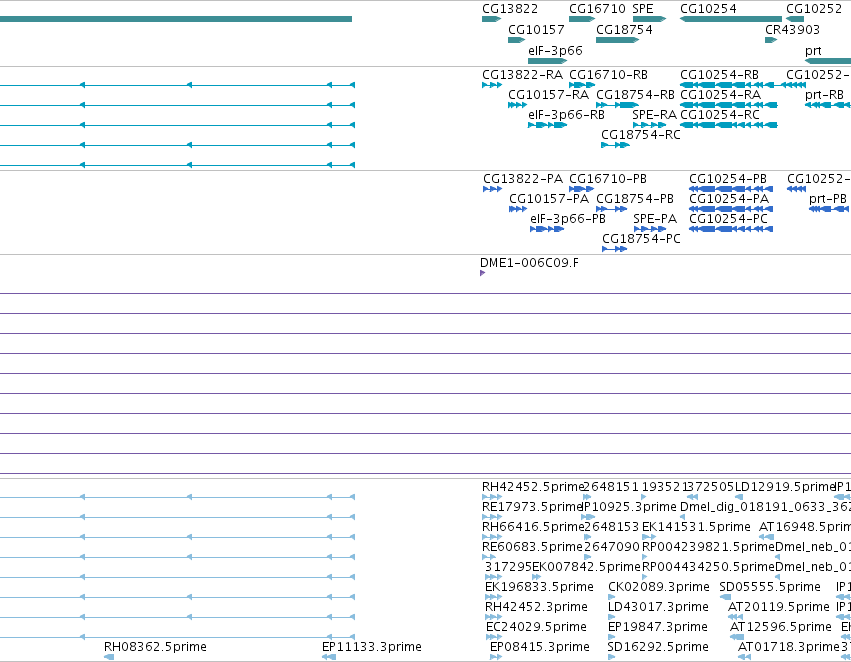Click EST RH42452.3prime
The image size is (851, 662).
pos(493,617)
